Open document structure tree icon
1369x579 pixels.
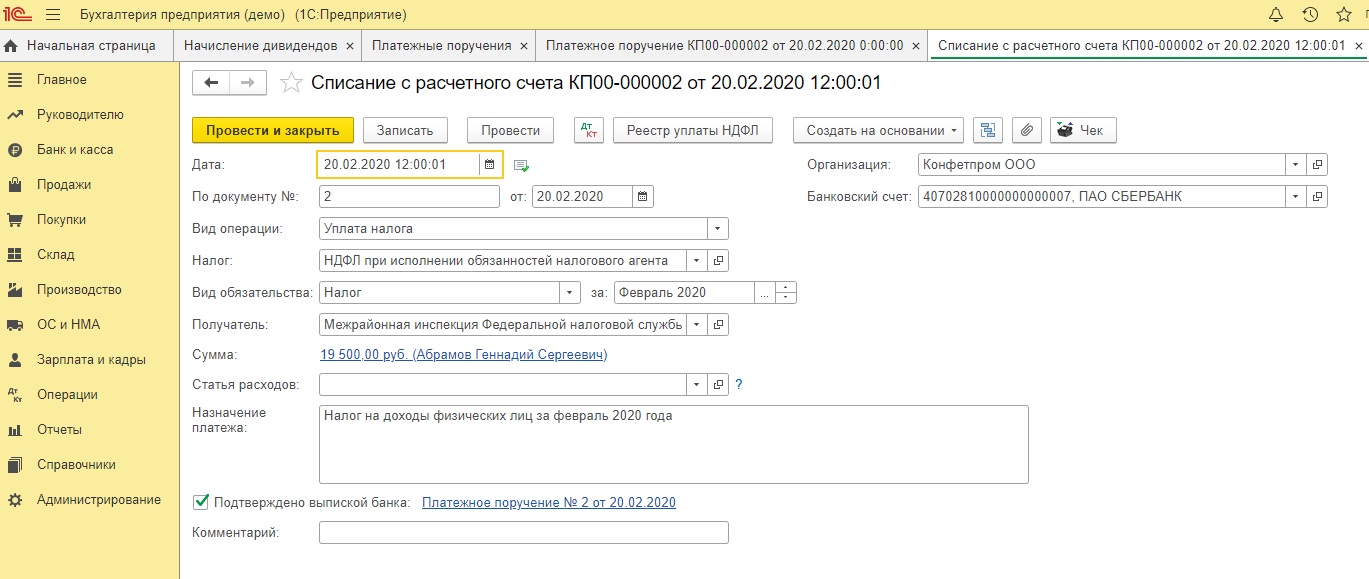[988, 130]
